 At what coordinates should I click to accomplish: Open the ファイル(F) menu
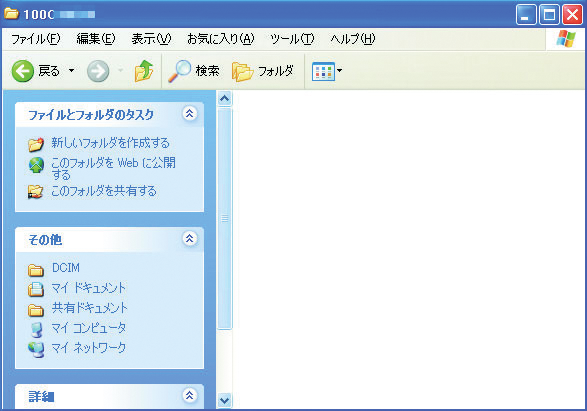click(x=36, y=39)
